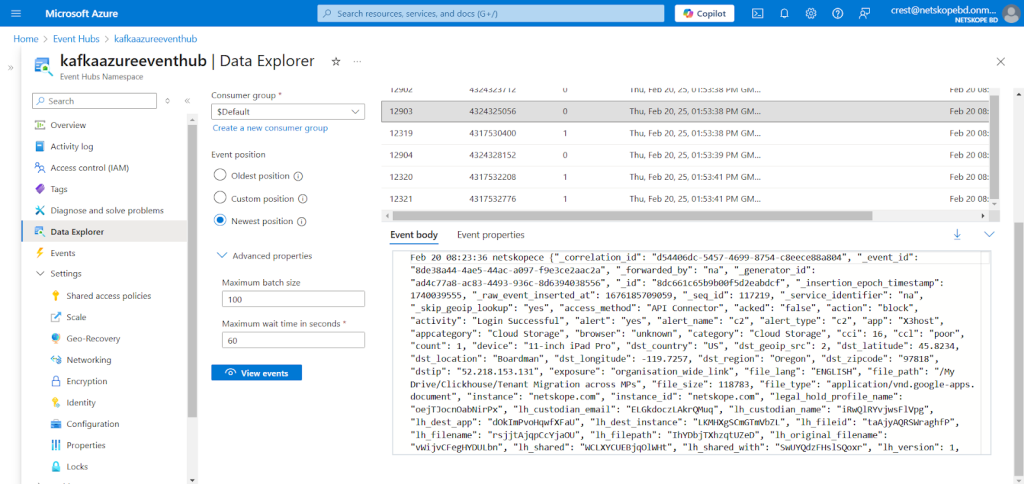Select event row with sequence 12903
Viewport: 1024px width, 484px height.
tap(686, 112)
